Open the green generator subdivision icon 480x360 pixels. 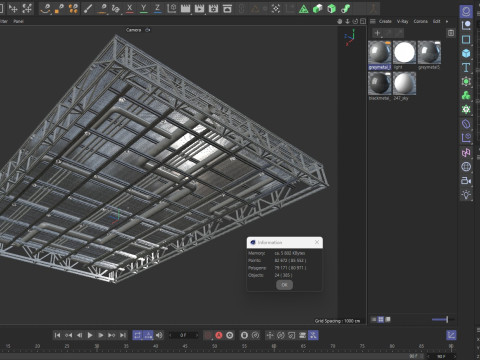coord(466,81)
